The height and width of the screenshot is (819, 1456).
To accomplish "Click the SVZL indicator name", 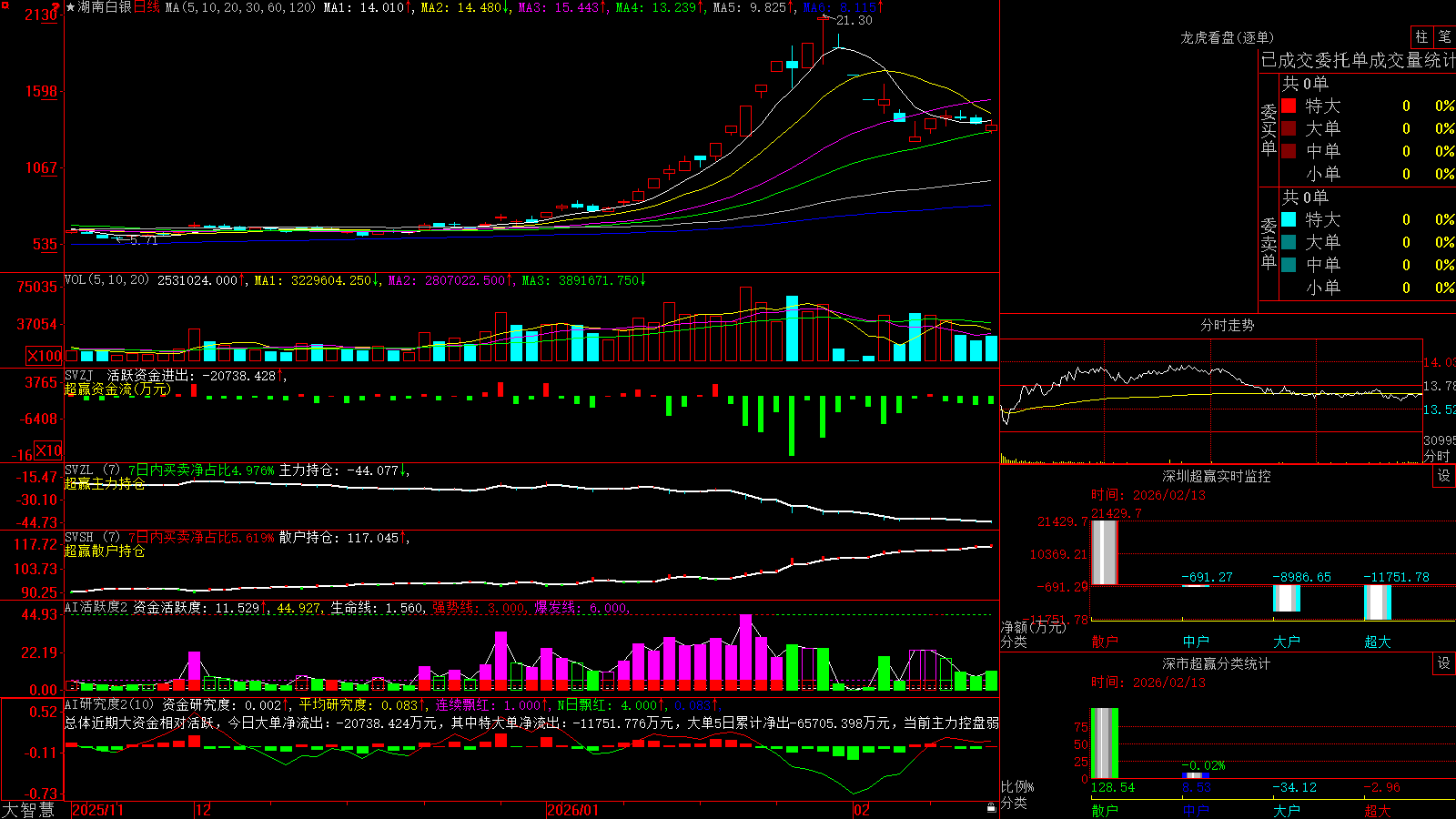I will [79, 470].
